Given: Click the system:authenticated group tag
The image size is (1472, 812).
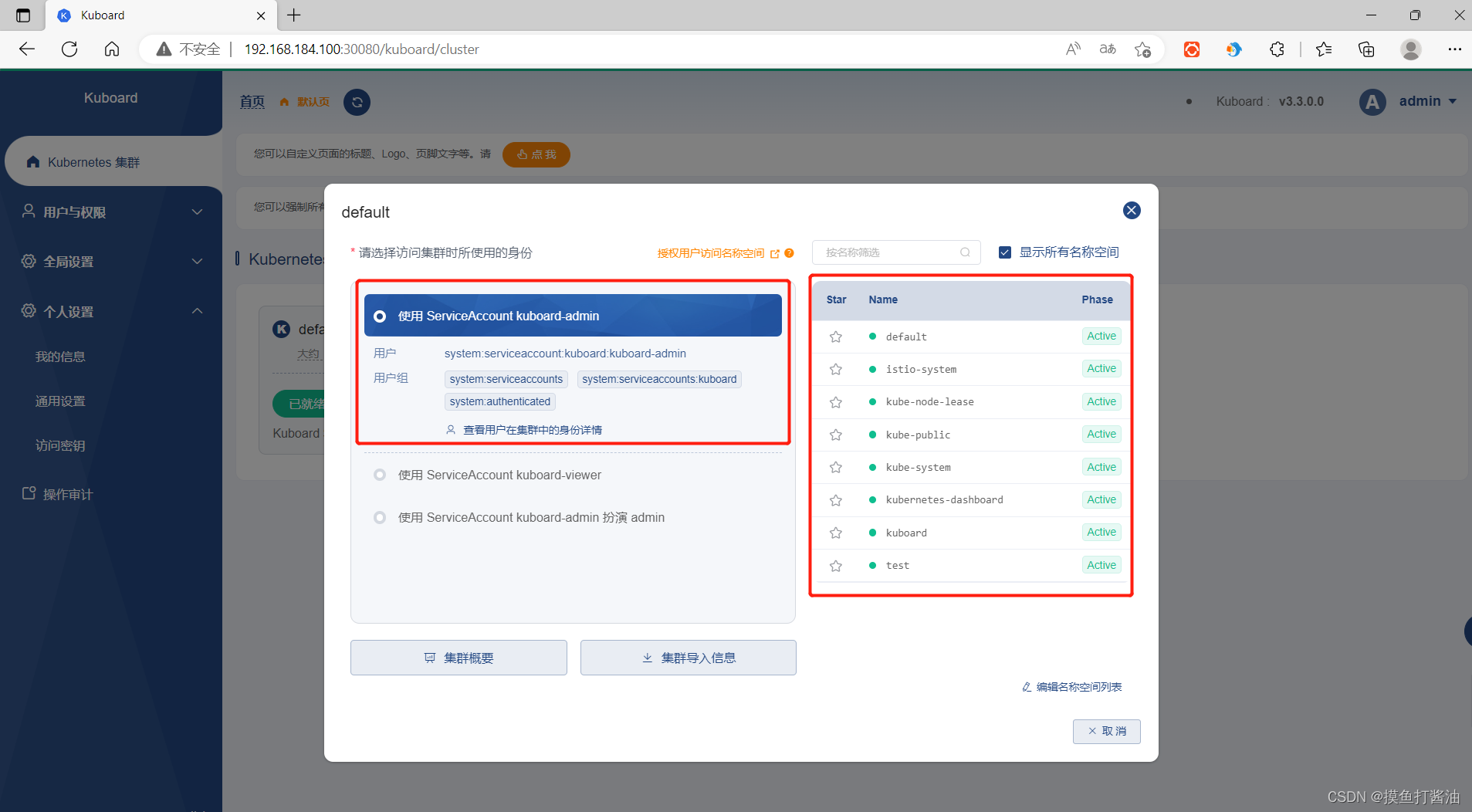Looking at the screenshot, I should pyautogui.click(x=500, y=401).
